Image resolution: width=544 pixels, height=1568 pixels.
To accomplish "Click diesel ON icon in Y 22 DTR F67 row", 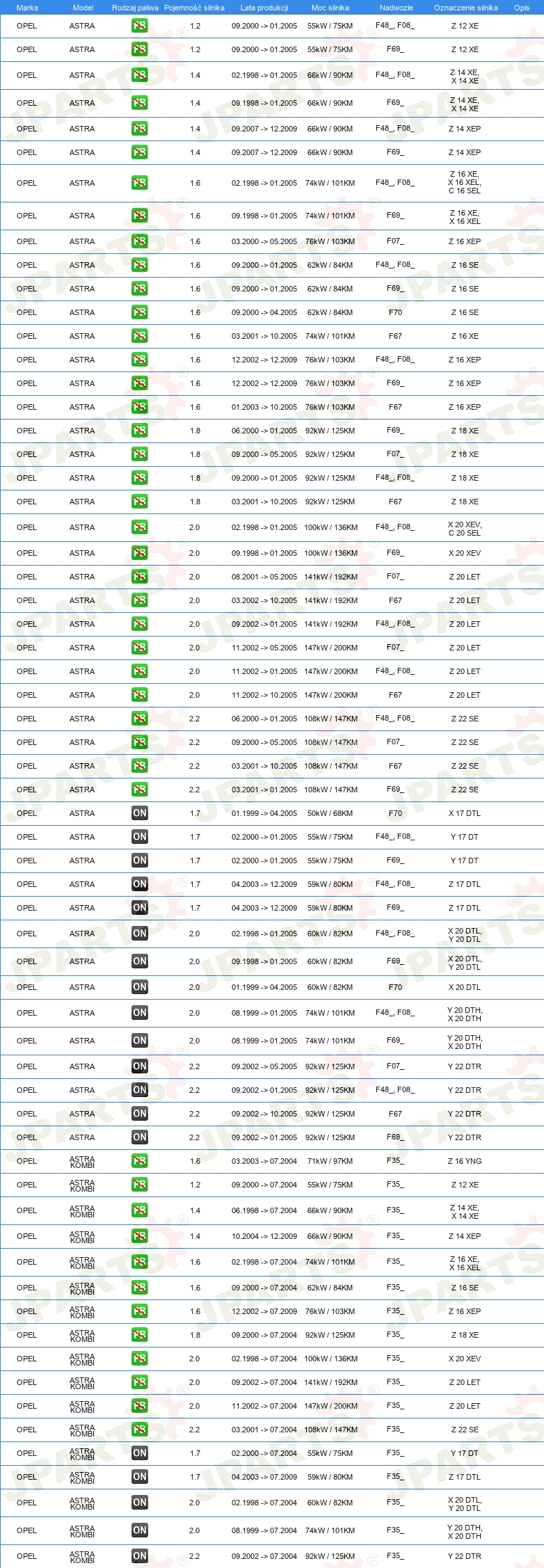I will 140,1114.
